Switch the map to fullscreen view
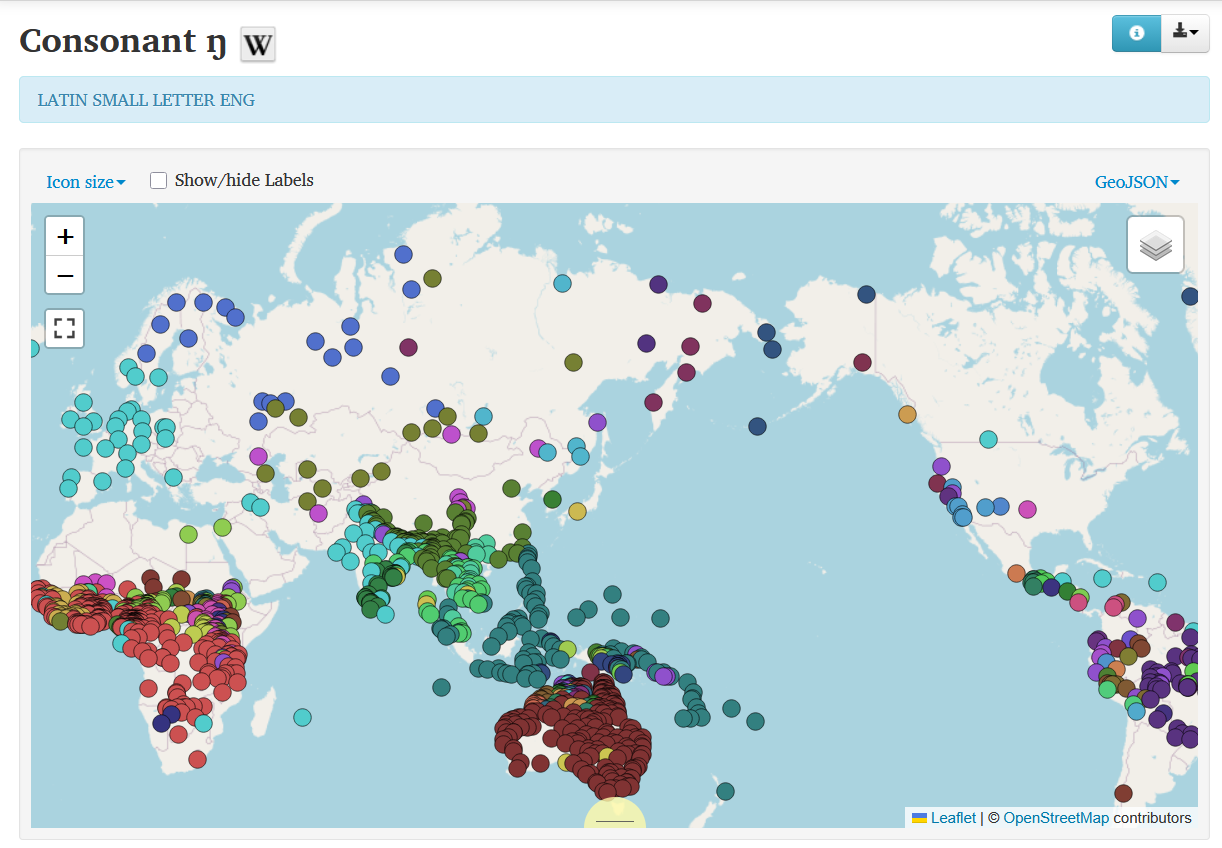This screenshot has width=1222, height=848. point(65,328)
